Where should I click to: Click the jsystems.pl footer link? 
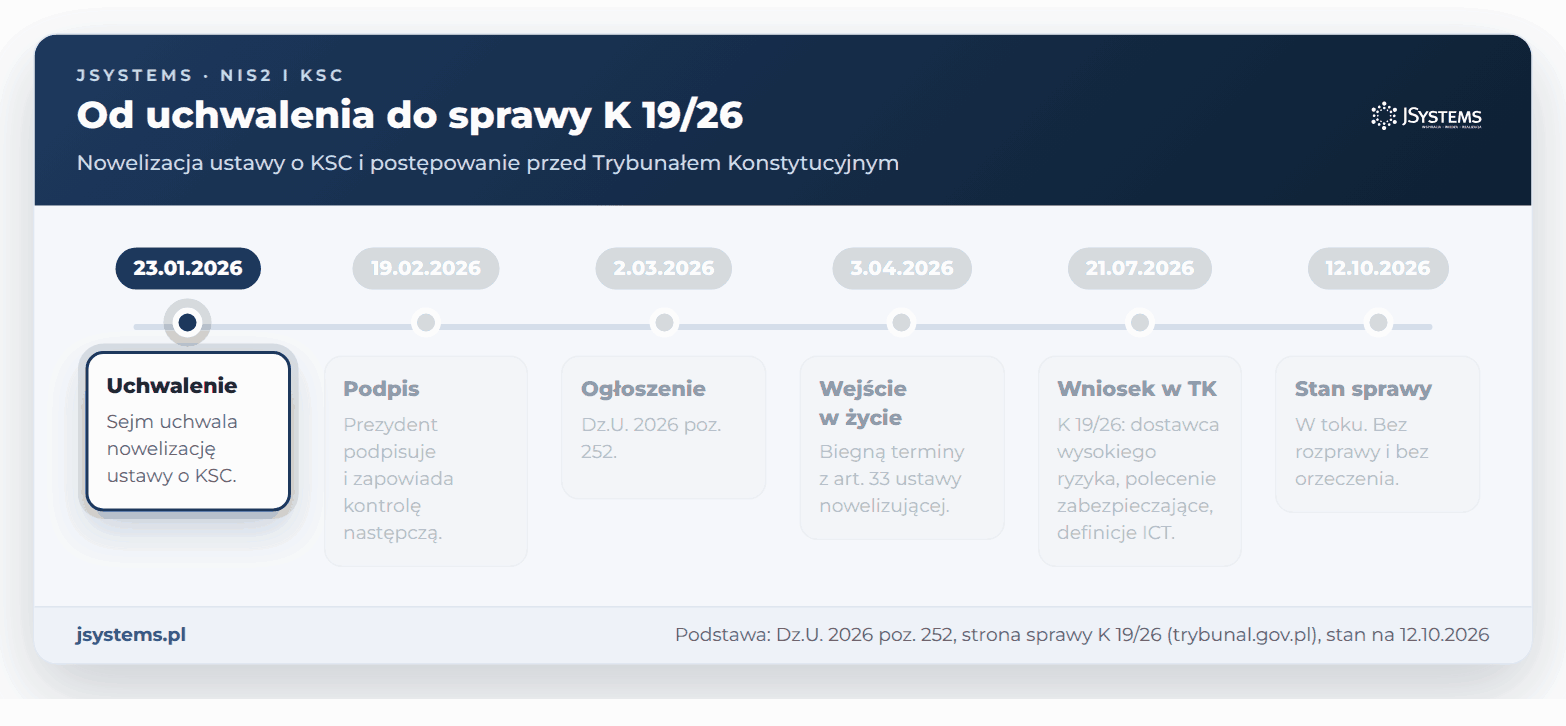pyautogui.click(x=131, y=634)
